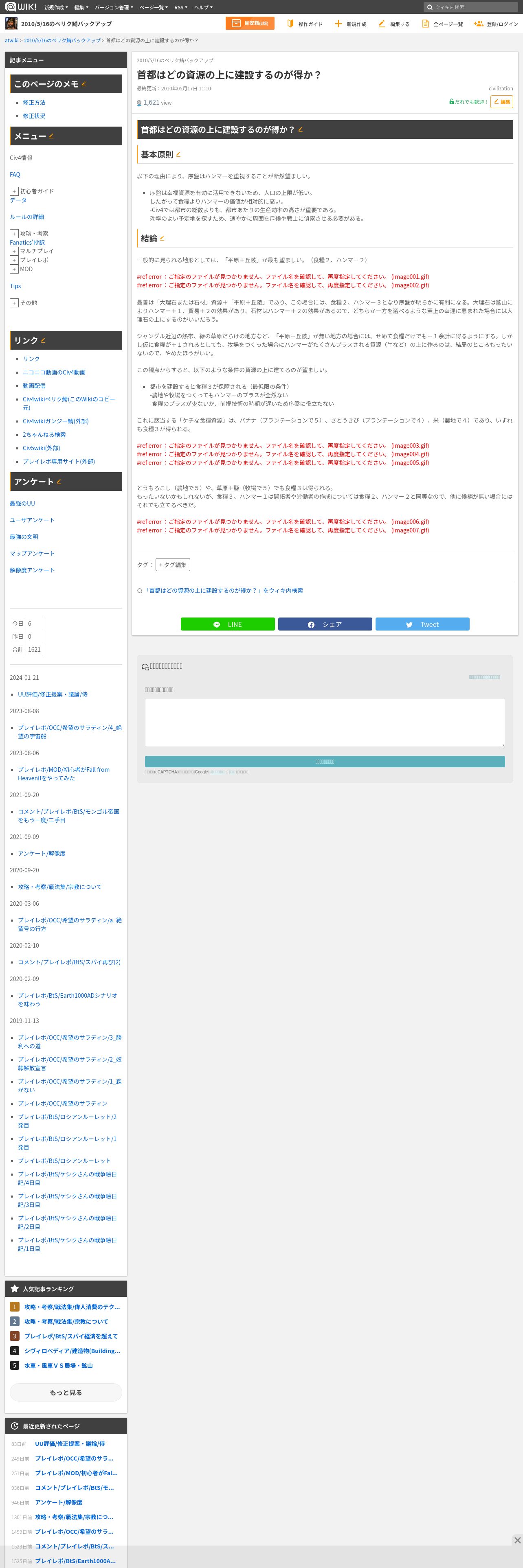523x1568 pixels.
Task: Search wiki for this page title
Action: (223, 590)
